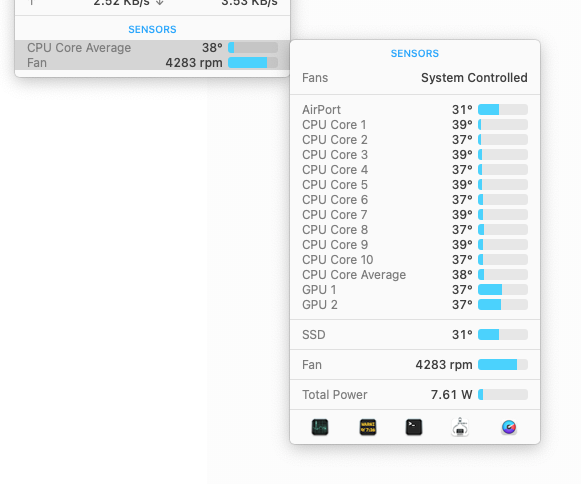This screenshot has height=484, width=581.
Task: Click the SENSORS heading in the left panel
Action: click(x=152, y=30)
